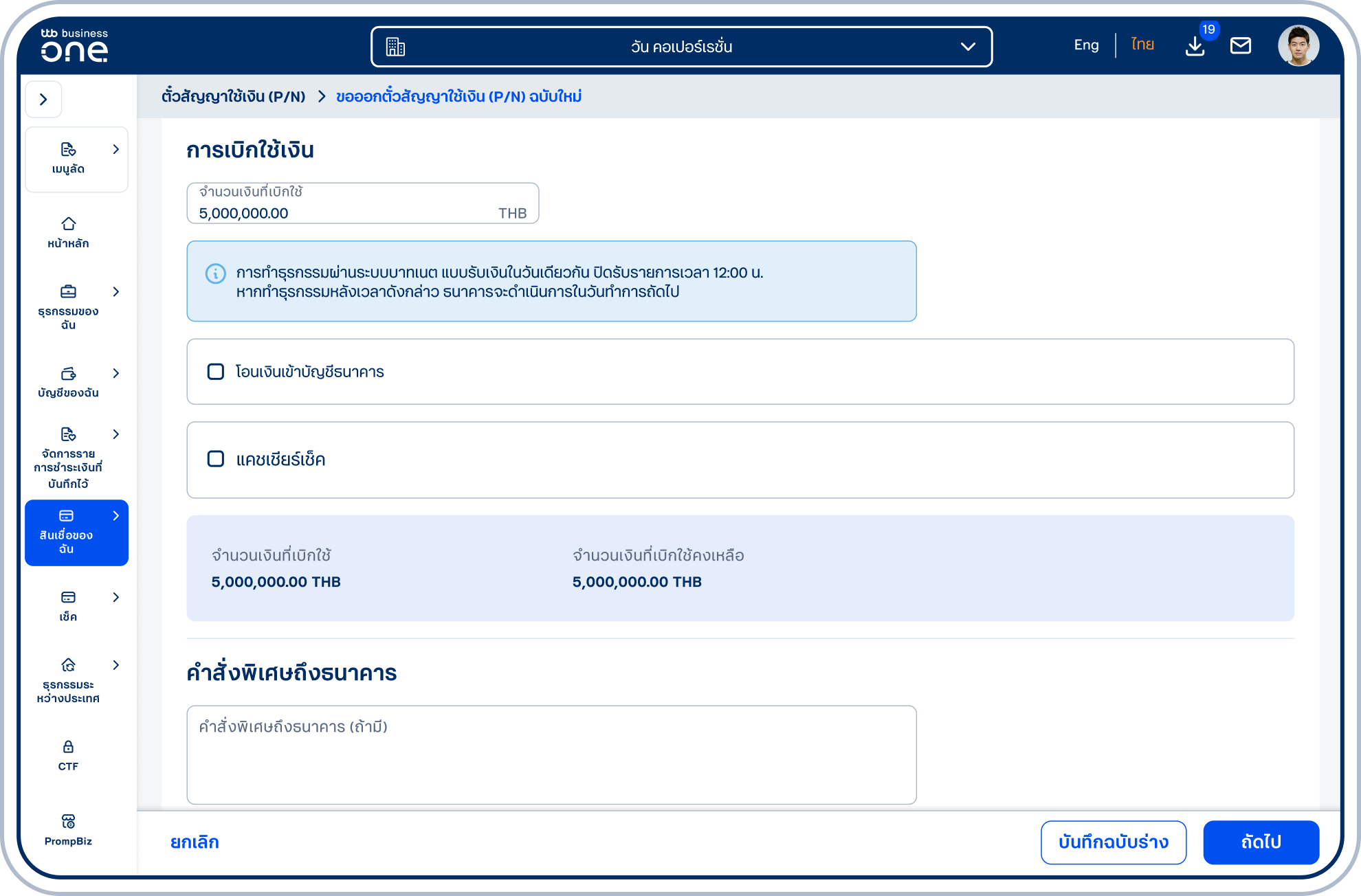
Task: Expand the ธุรกรรมของฉัน submenu chevron
Action: click(x=115, y=292)
